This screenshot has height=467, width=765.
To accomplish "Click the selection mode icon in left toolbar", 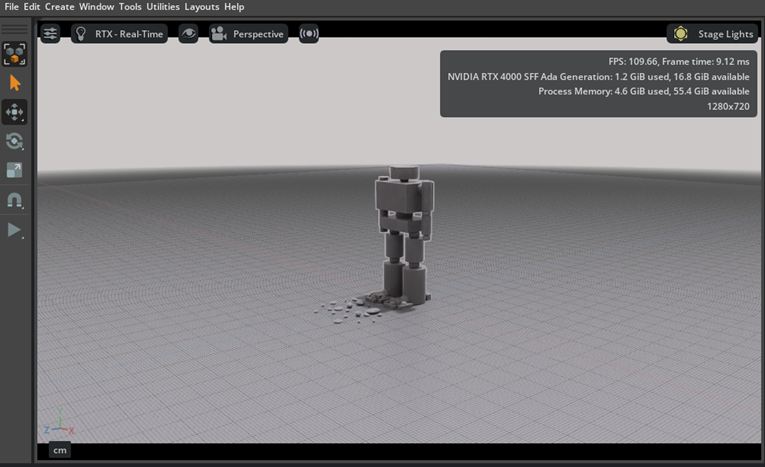I will (x=15, y=53).
